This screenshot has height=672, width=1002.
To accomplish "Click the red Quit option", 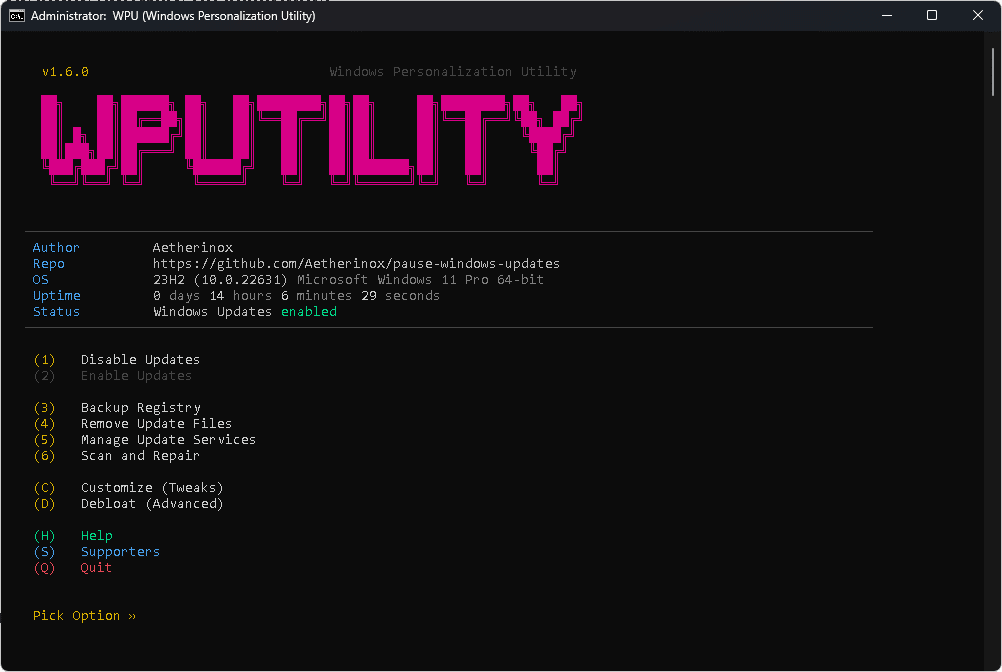I will (x=96, y=568).
